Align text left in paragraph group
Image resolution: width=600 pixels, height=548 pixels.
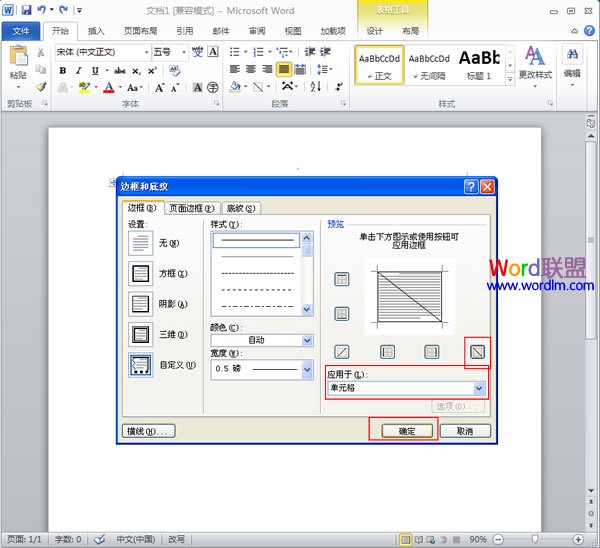235,69
